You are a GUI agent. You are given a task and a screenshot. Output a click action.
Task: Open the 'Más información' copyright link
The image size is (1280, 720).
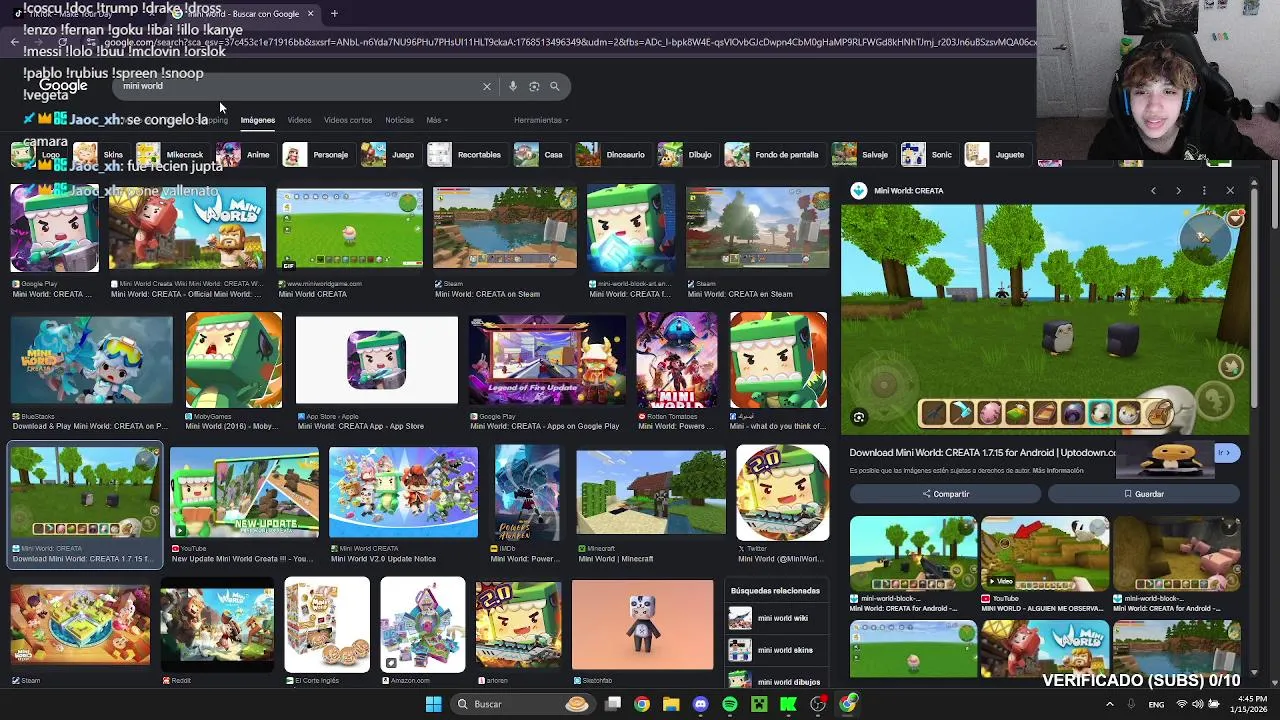coord(1057,471)
